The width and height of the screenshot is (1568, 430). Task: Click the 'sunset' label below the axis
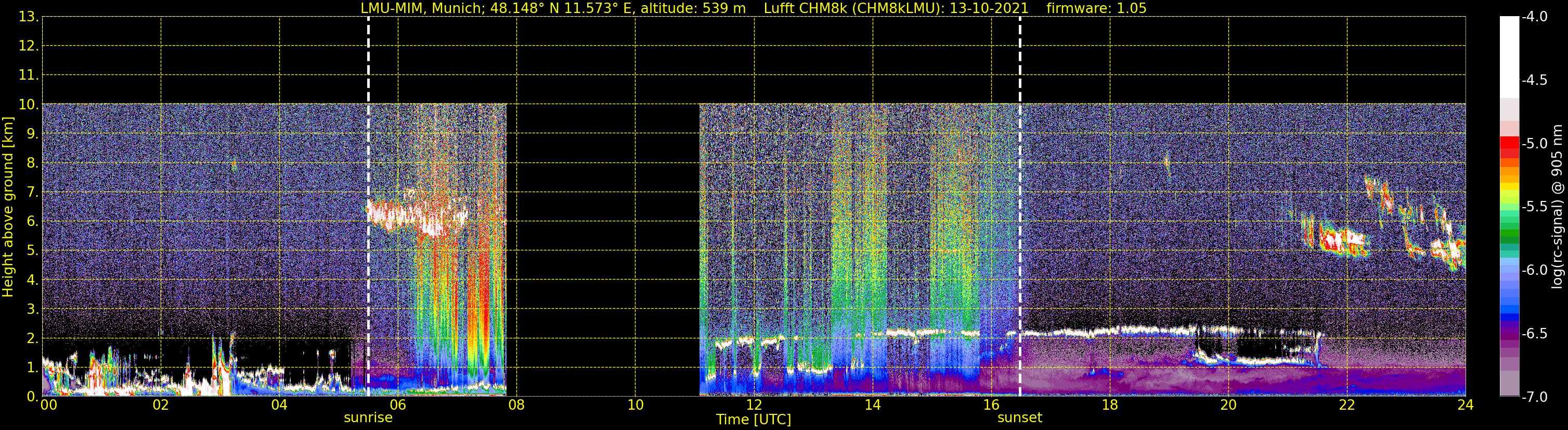coord(1019,418)
